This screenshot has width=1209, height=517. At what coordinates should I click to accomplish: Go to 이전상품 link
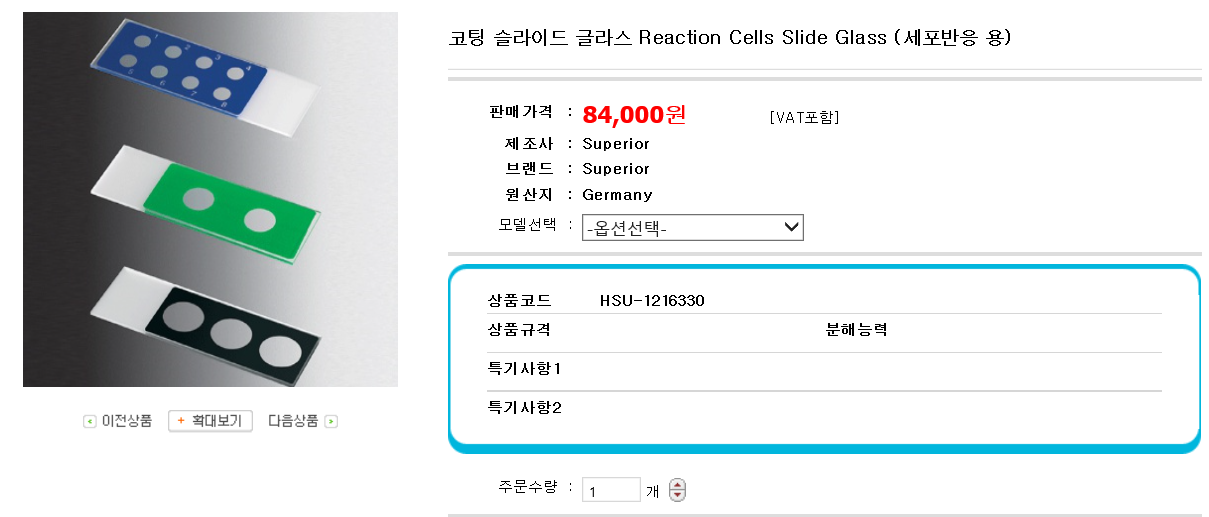pyautogui.click(x=127, y=421)
